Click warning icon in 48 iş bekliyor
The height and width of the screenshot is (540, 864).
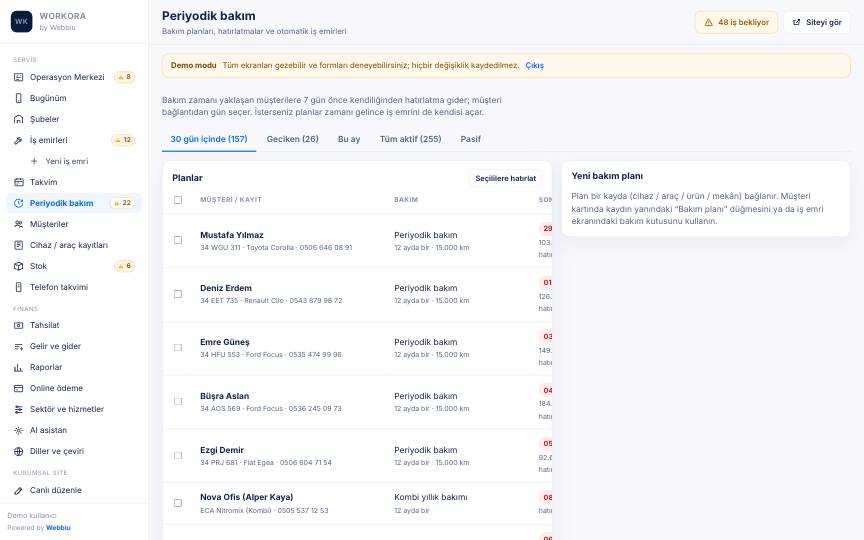coord(709,23)
